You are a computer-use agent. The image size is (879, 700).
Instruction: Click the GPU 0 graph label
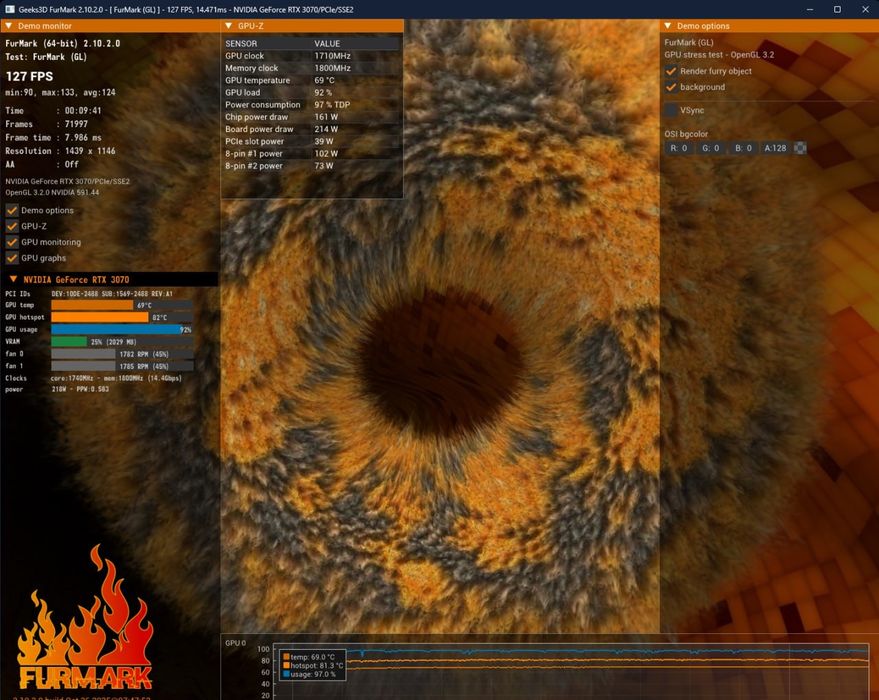click(235, 643)
